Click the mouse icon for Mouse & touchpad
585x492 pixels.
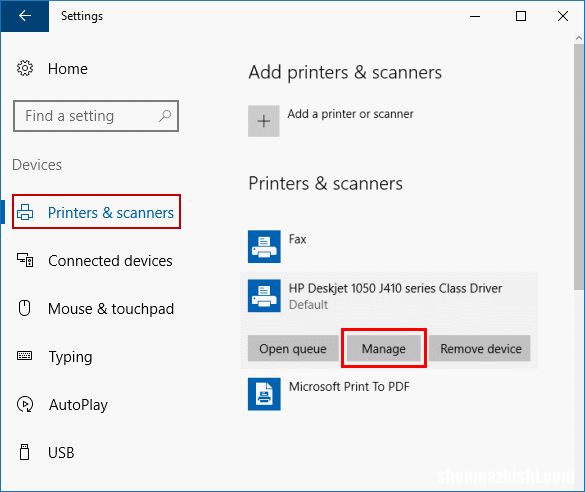(x=25, y=308)
